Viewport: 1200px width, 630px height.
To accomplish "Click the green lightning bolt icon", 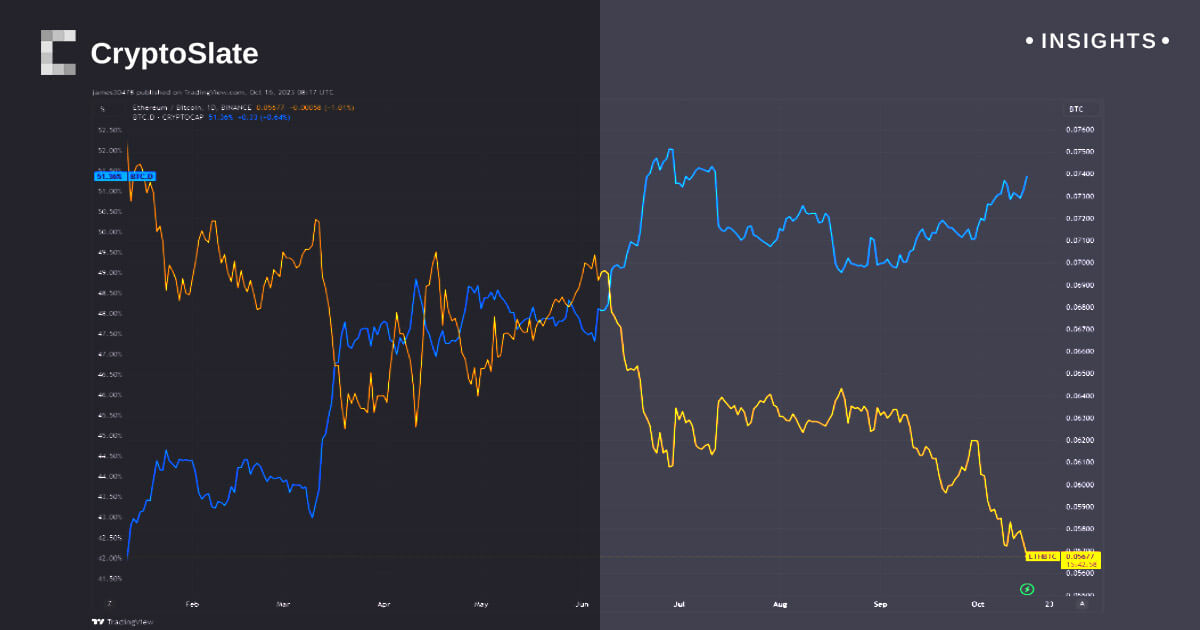I will tap(1026, 589).
